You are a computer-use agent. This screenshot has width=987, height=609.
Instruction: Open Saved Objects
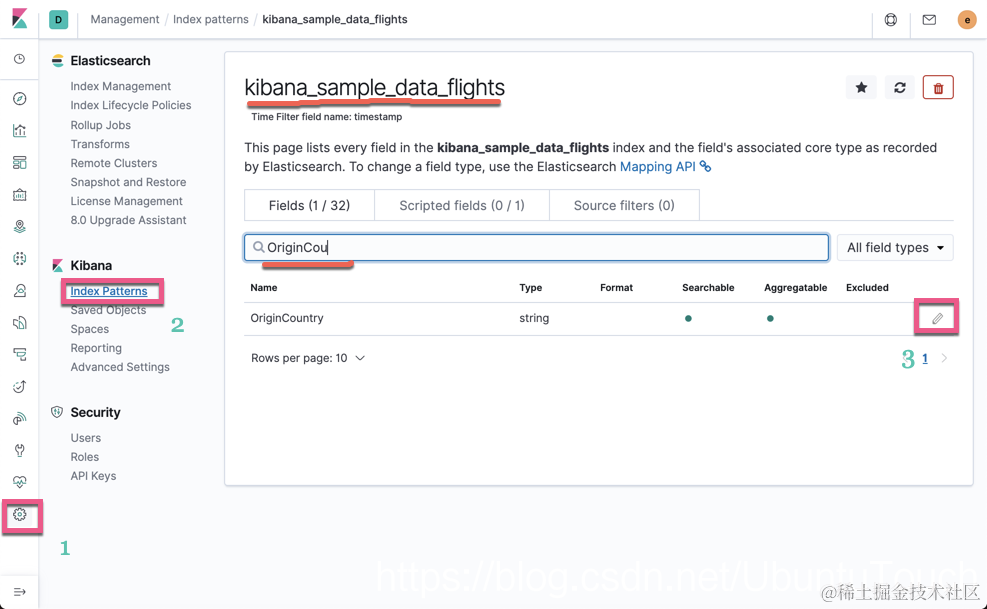108,310
